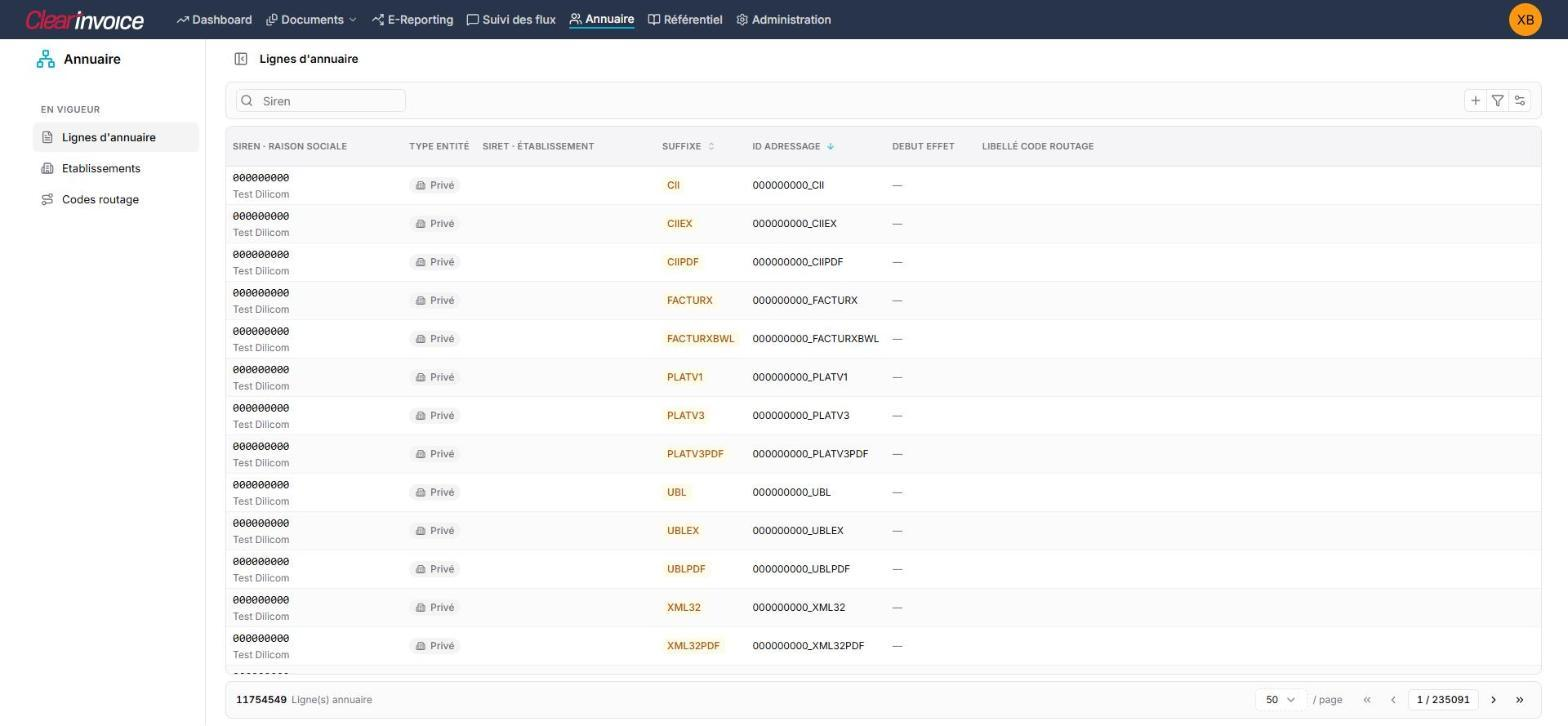
Task: Click address ID 000000000_PLATV3PDF
Action: click(810, 454)
